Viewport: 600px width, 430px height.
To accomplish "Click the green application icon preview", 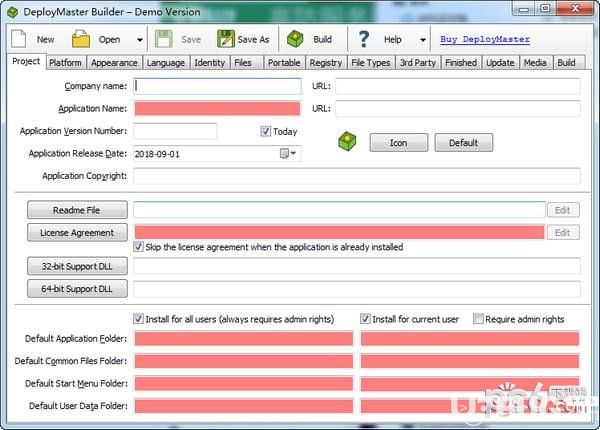I will [347, 141].
